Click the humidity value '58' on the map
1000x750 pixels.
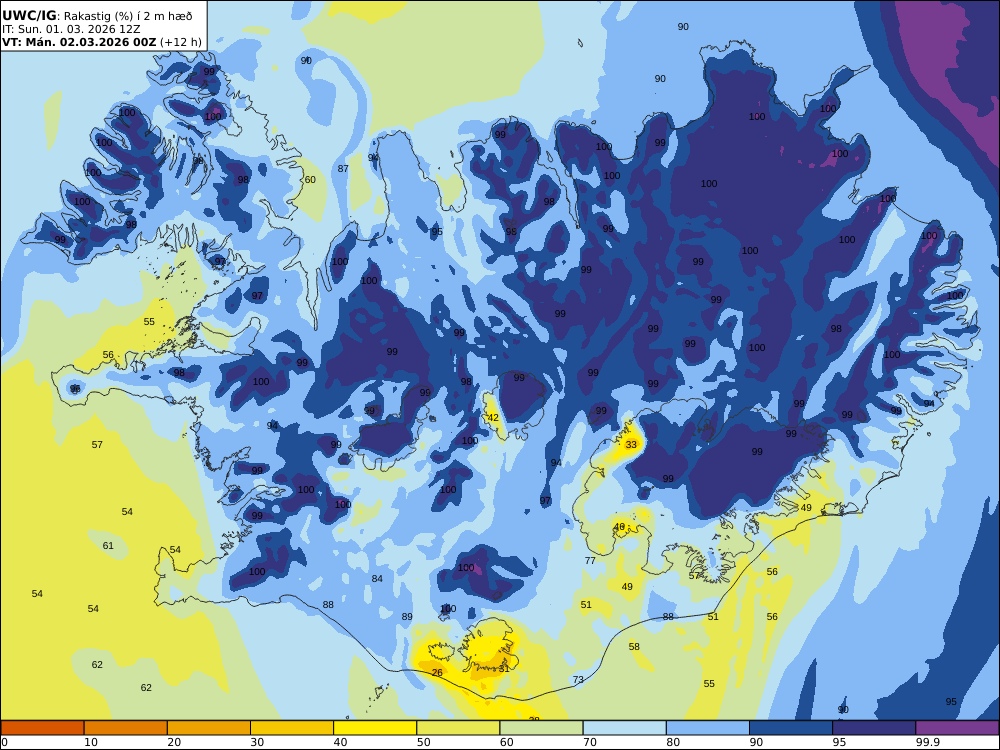point(634,647)
